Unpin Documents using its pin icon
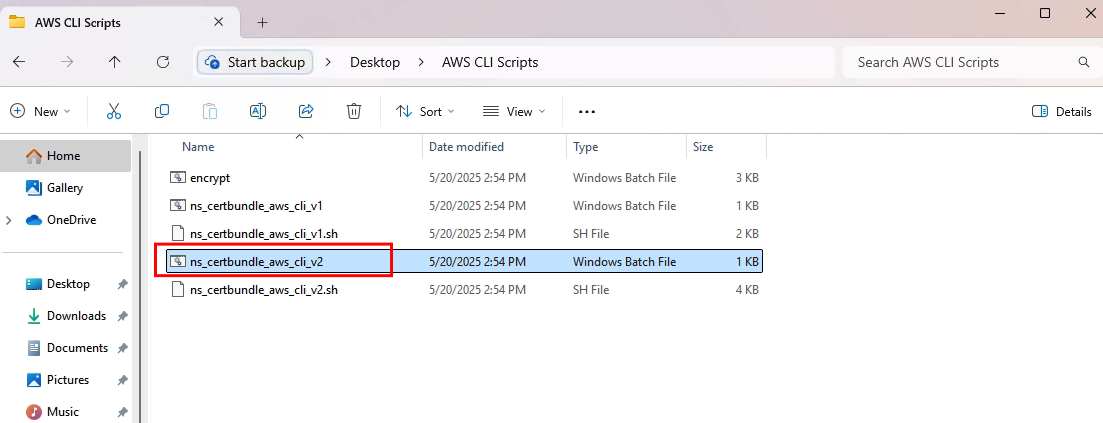 122,348
